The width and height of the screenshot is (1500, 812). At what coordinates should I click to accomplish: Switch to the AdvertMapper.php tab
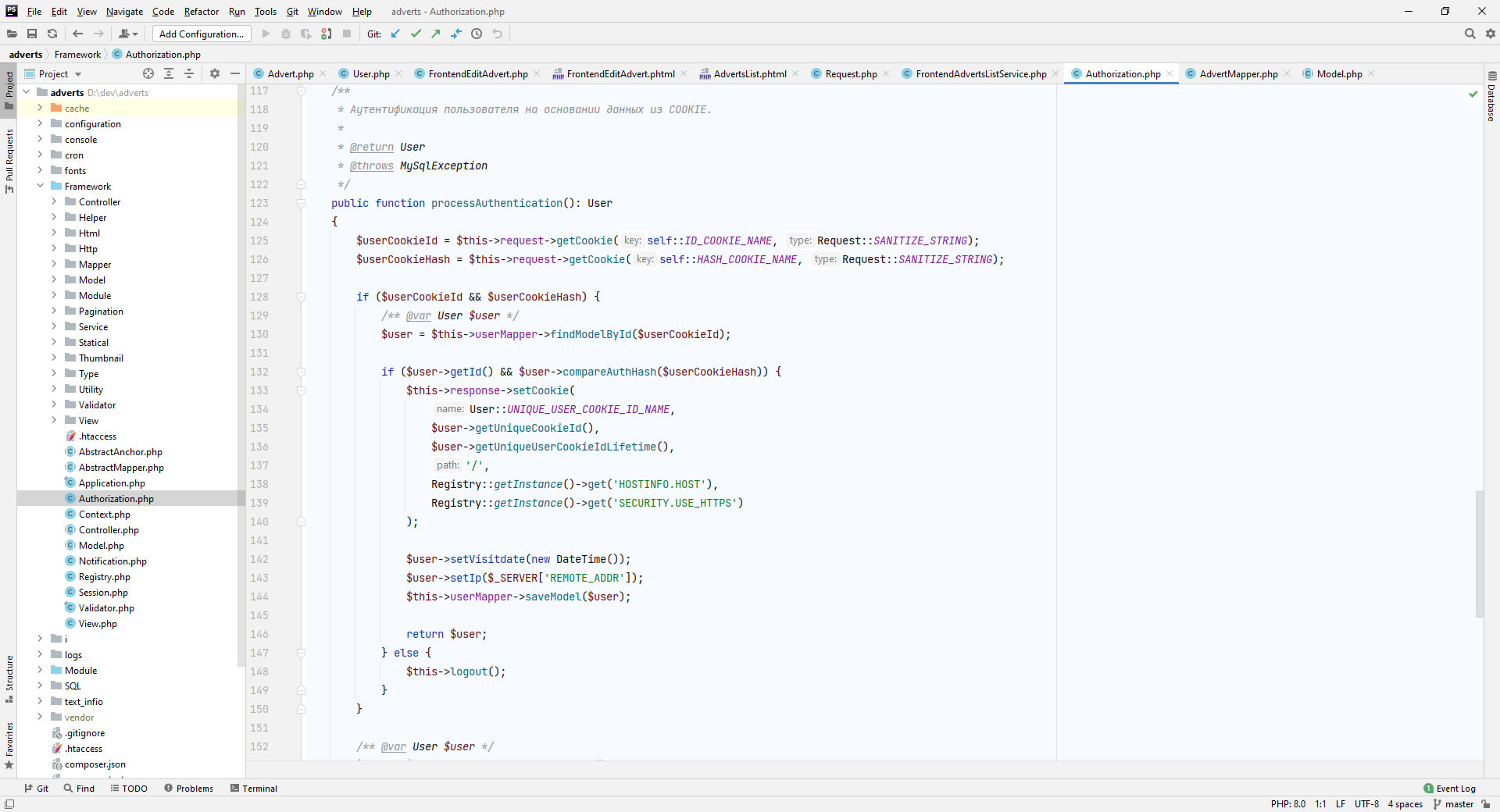(x=1237, y=73)
